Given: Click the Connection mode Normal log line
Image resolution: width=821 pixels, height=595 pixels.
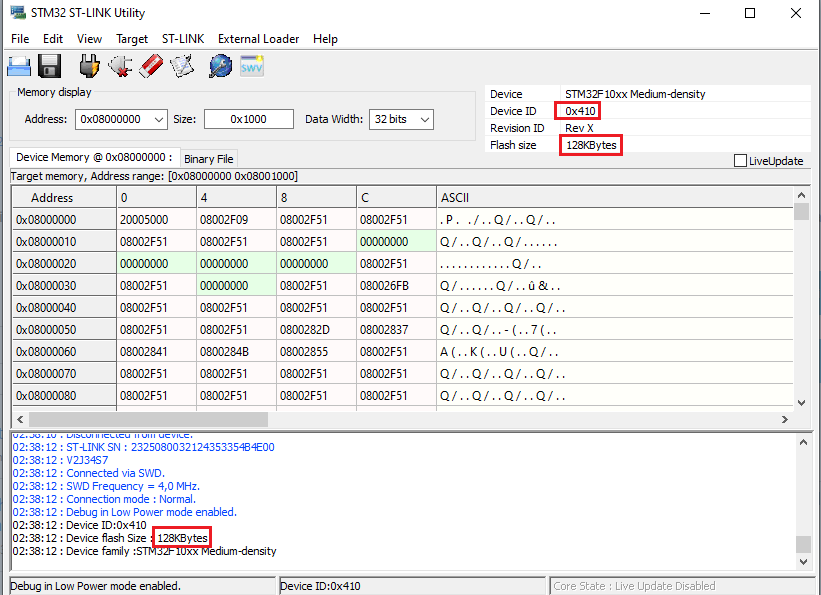Looking at the screenshot, I should click(x=104, y=499).
